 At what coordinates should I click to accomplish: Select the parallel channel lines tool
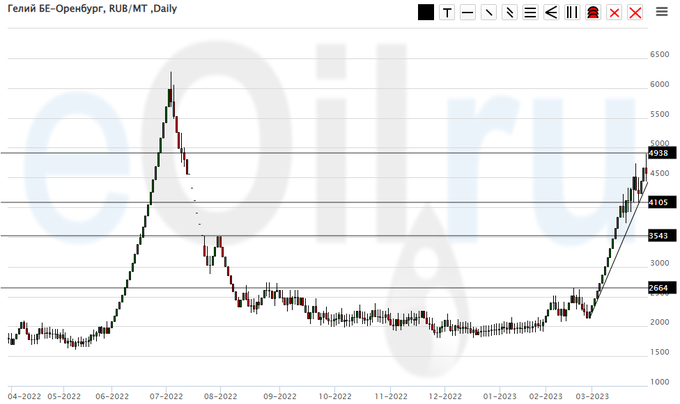pos(509,12)
